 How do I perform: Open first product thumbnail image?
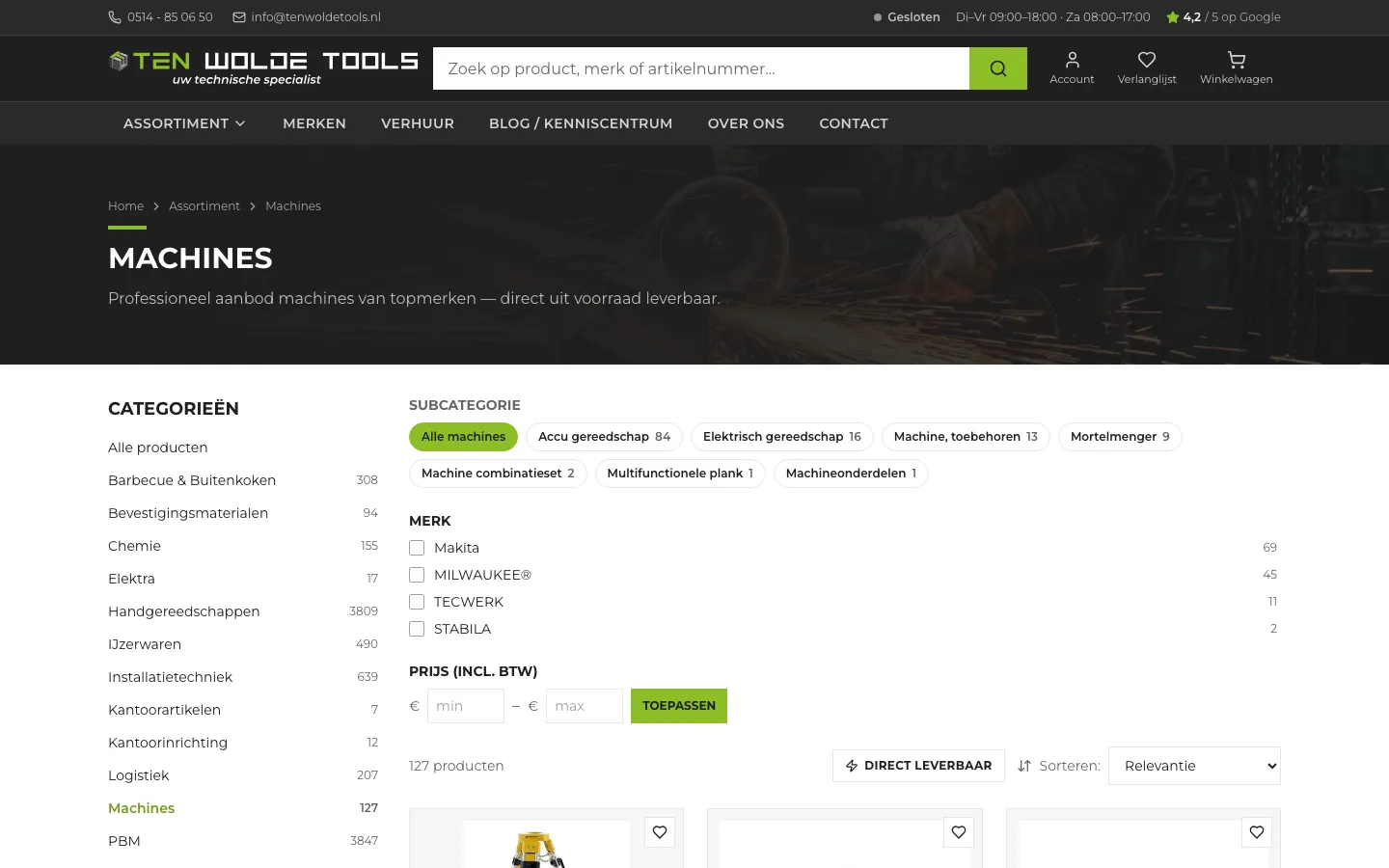pos(546,845)
